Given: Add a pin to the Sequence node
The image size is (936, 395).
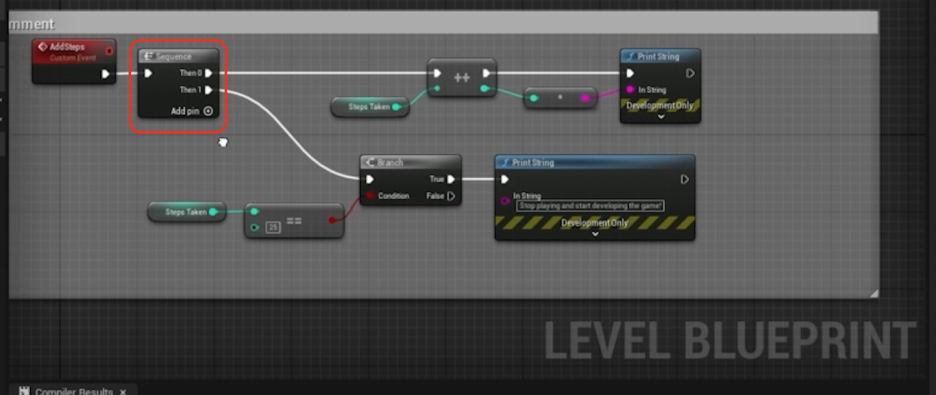Looking at the screenshot, I should [192, 111].
